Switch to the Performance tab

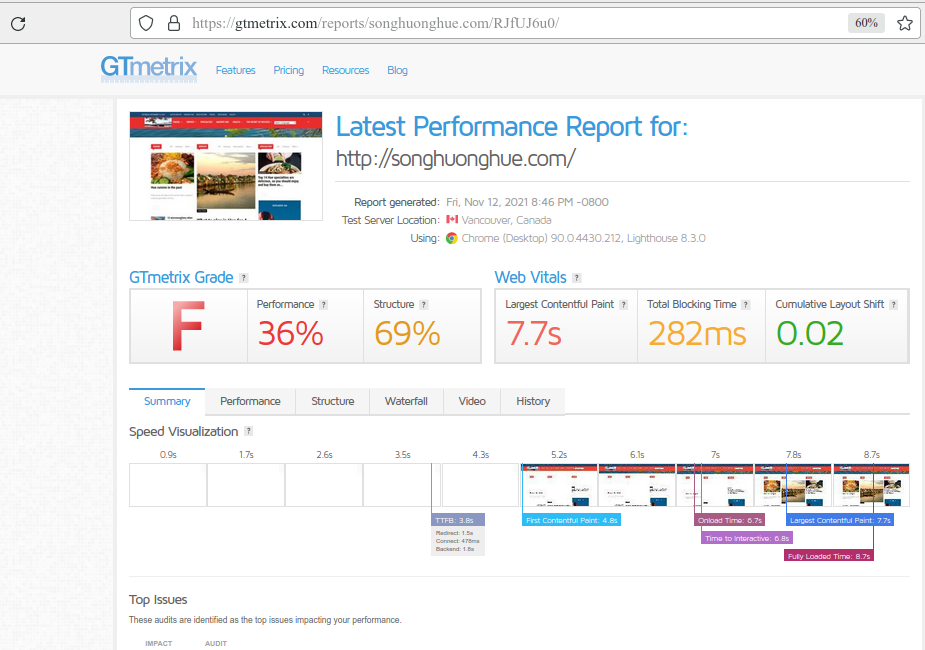[x=250, y=401]
